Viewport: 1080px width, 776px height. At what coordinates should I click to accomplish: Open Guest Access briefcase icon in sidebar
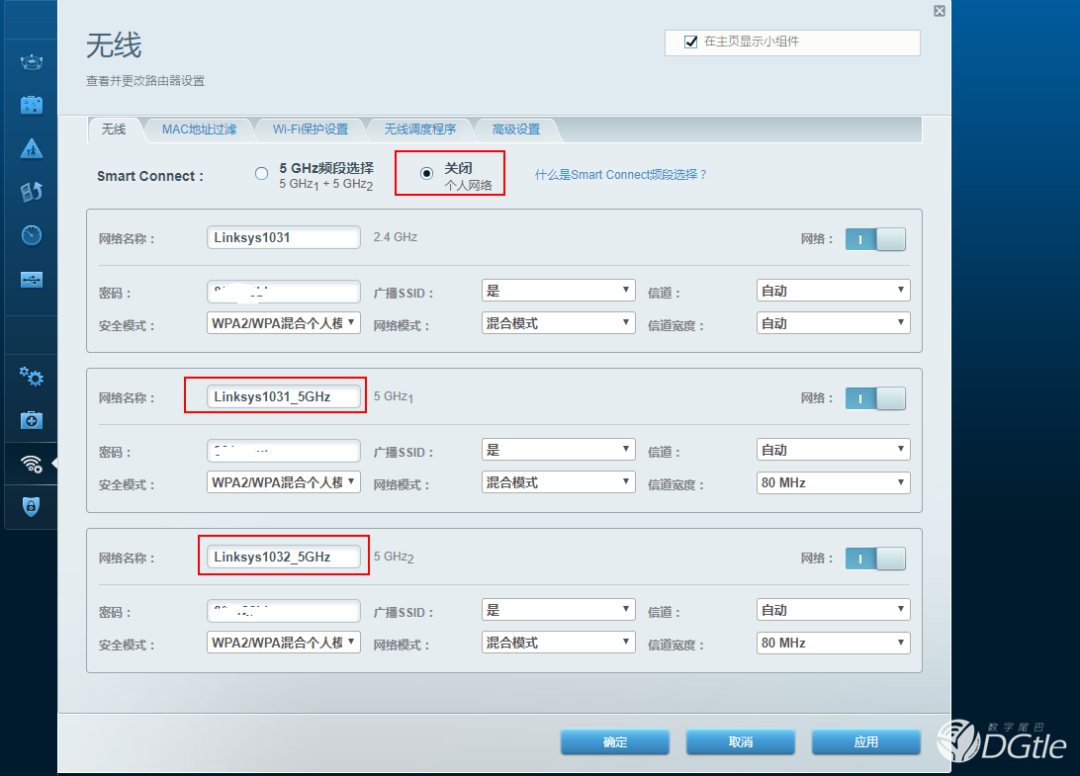[32, 105]
